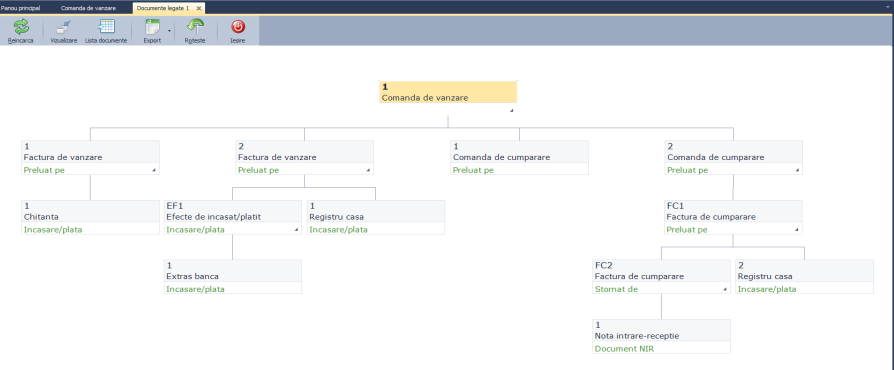Collapse the FC1 Factura de cumparare arrow
This screenshot has width=894, height=370.
[797, 230]
